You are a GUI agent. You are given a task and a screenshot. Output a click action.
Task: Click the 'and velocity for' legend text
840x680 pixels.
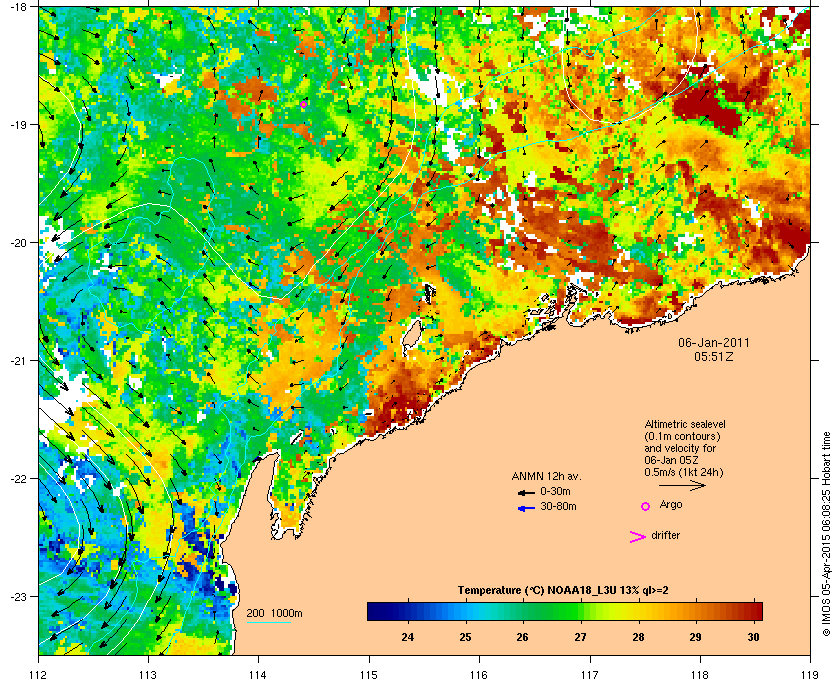(680, 448)
